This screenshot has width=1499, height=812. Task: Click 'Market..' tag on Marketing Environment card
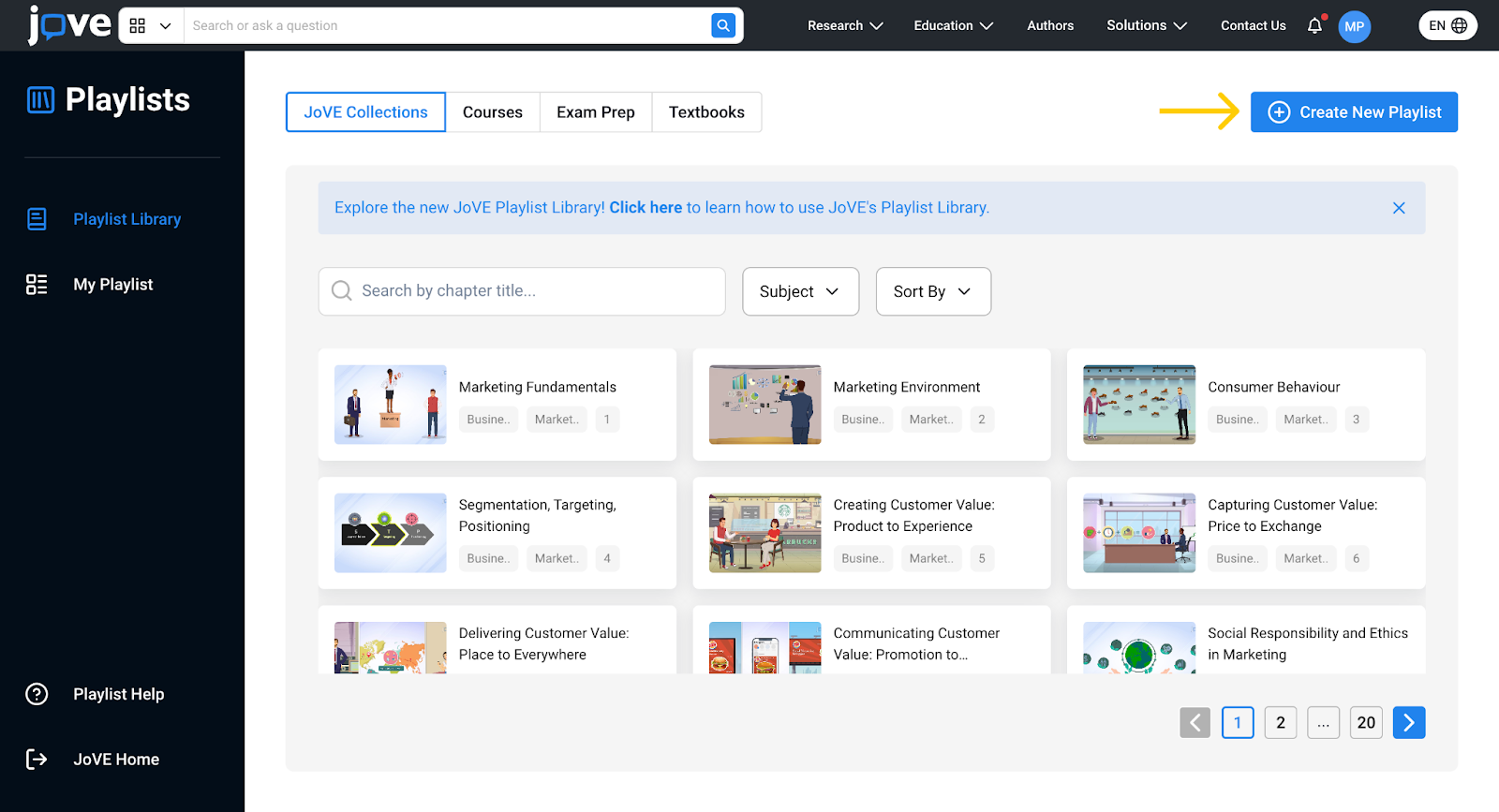[931, 420]
